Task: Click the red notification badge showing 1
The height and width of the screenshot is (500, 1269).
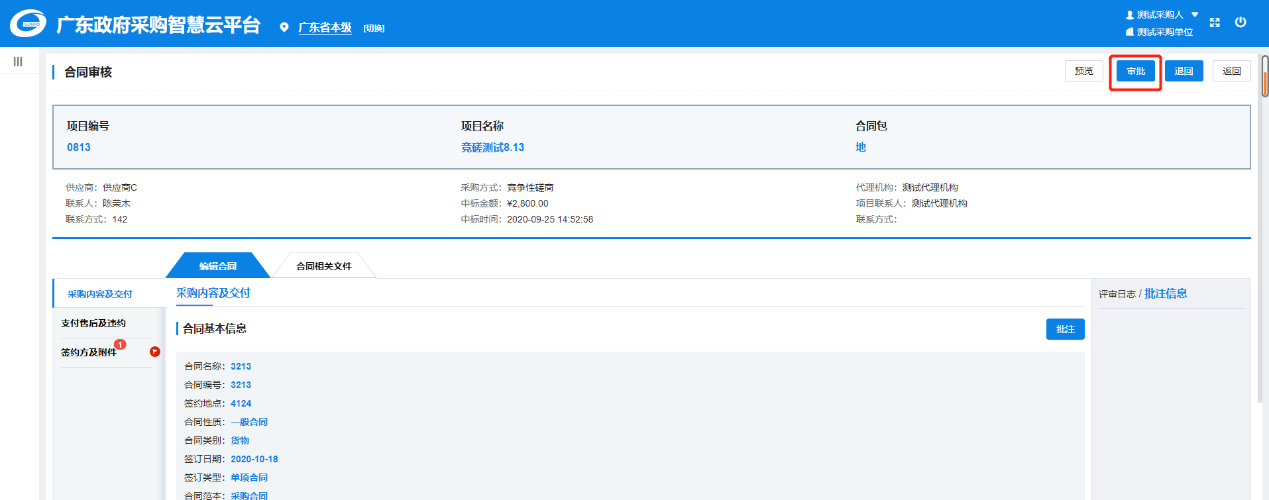Action: pos(120,345)
